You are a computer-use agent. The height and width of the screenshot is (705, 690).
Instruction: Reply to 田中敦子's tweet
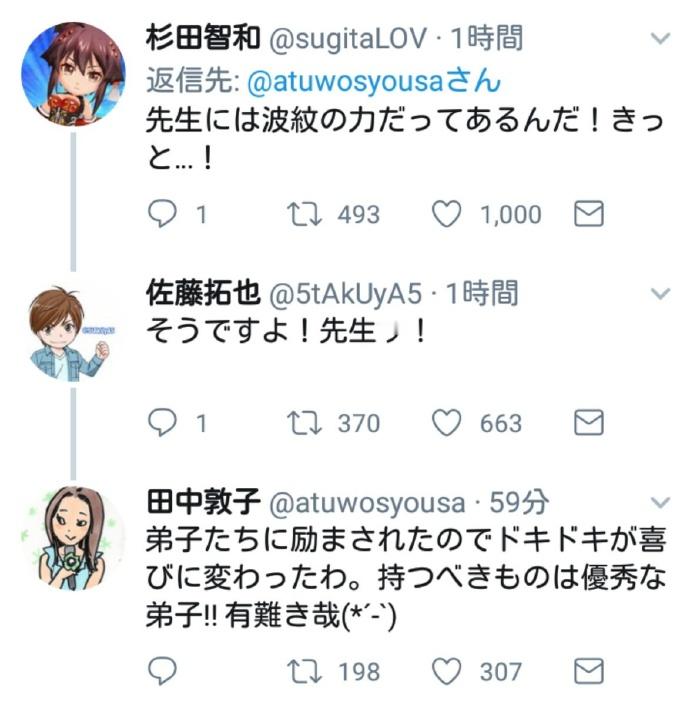click(162, 671)
